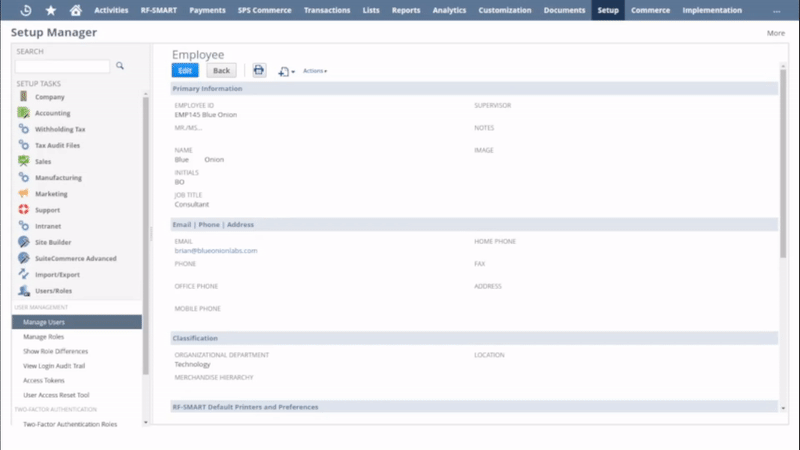
Task: Click the Accounting task icon
Action: [x=23, y=113]
